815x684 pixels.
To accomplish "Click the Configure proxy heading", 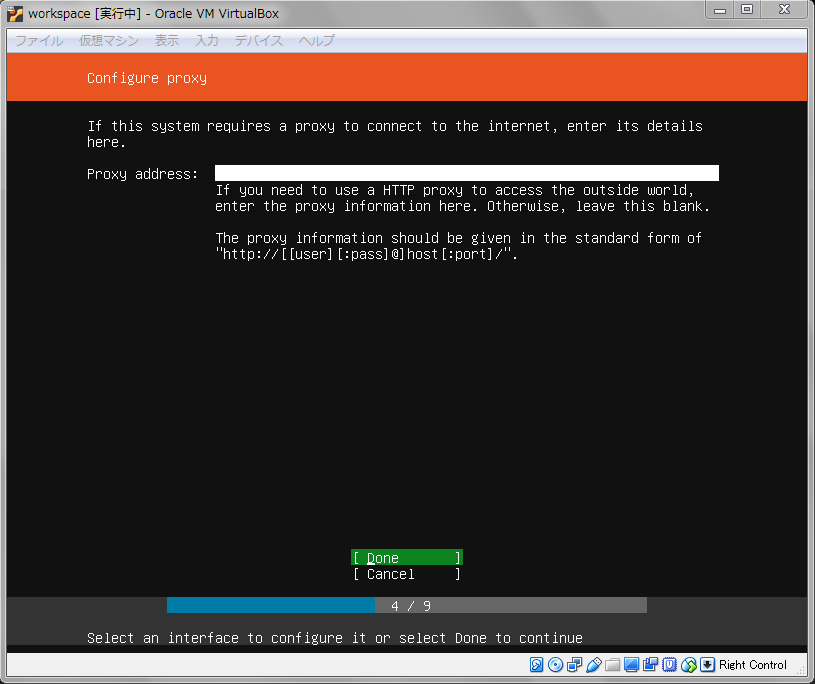I will click(x=147, y=78).
